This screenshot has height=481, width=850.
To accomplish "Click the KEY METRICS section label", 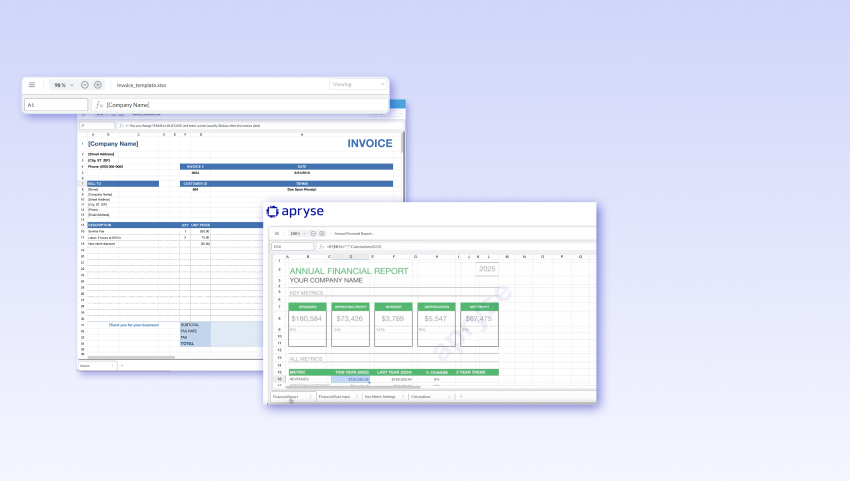I will coord(306,293).
